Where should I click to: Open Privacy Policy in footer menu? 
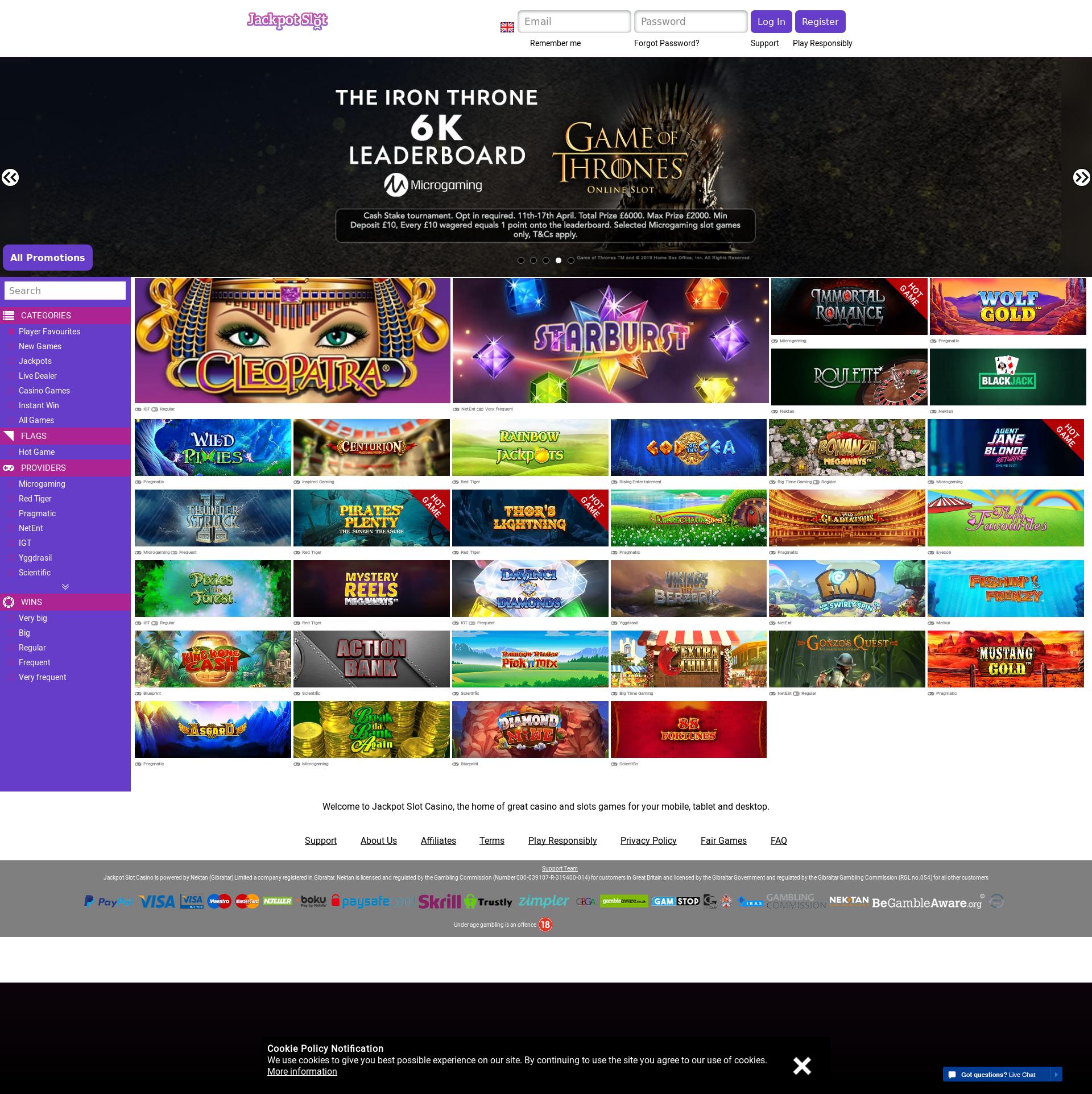click(x=648, y=840)
